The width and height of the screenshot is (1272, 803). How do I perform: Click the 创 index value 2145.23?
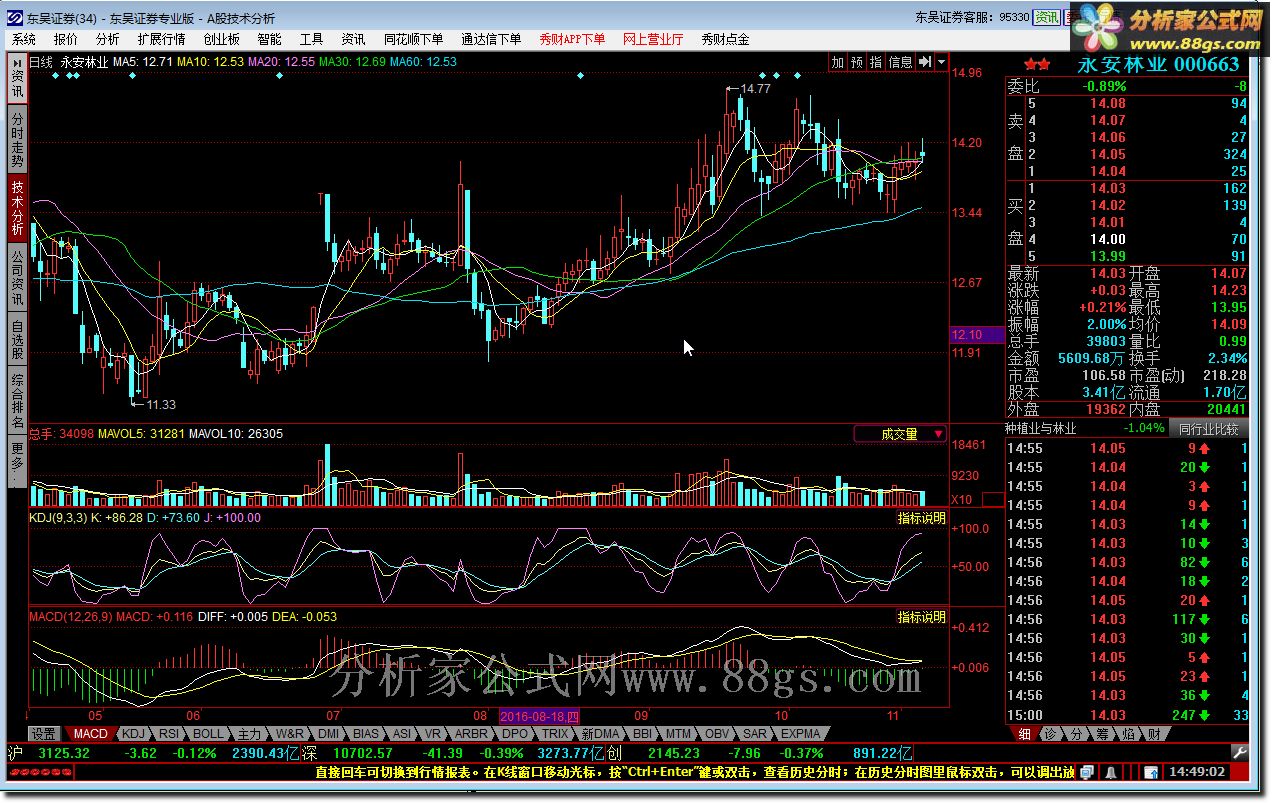pyautogui.click(x=676, y=752)
